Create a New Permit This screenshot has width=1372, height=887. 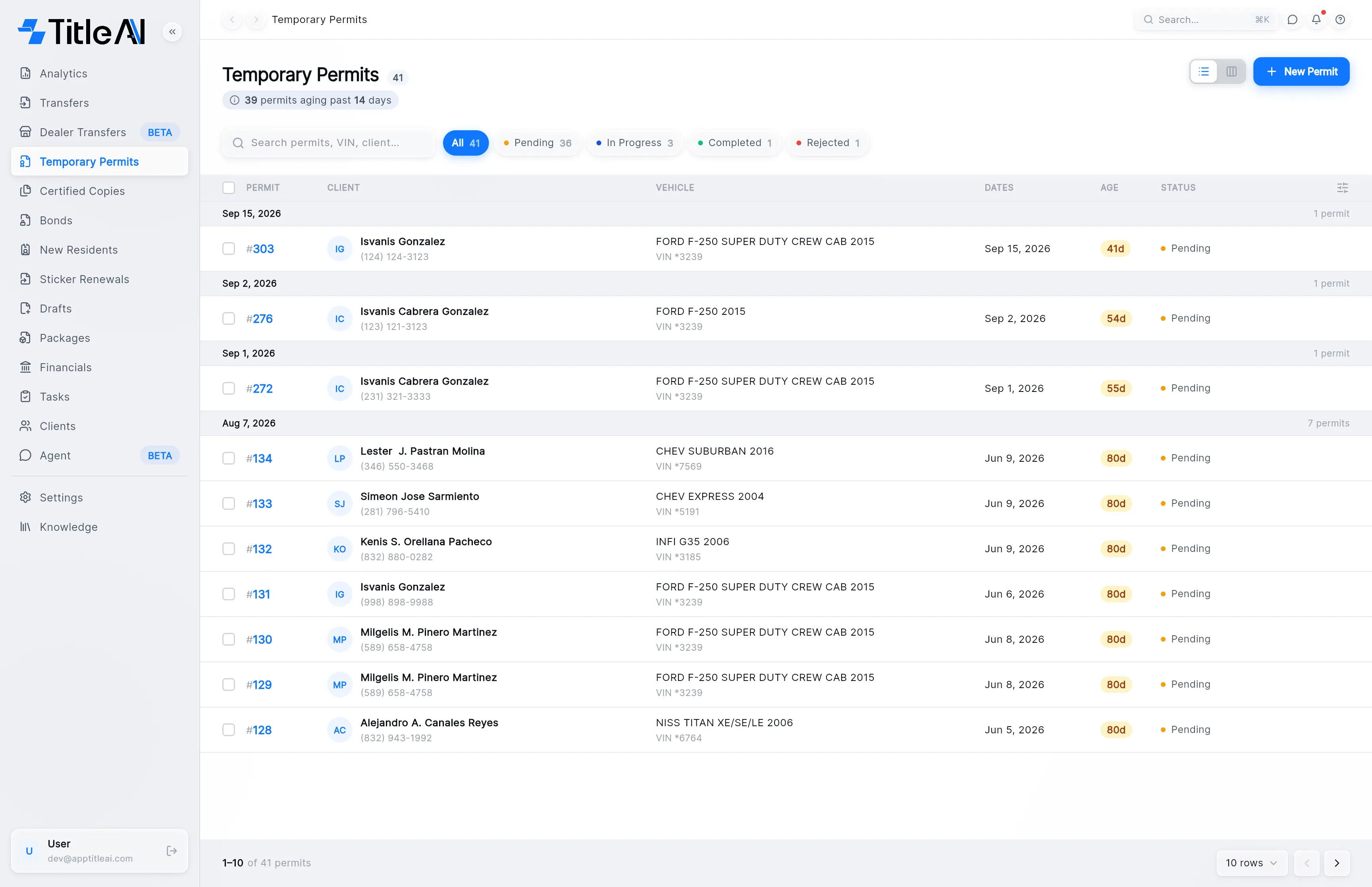1301,71
